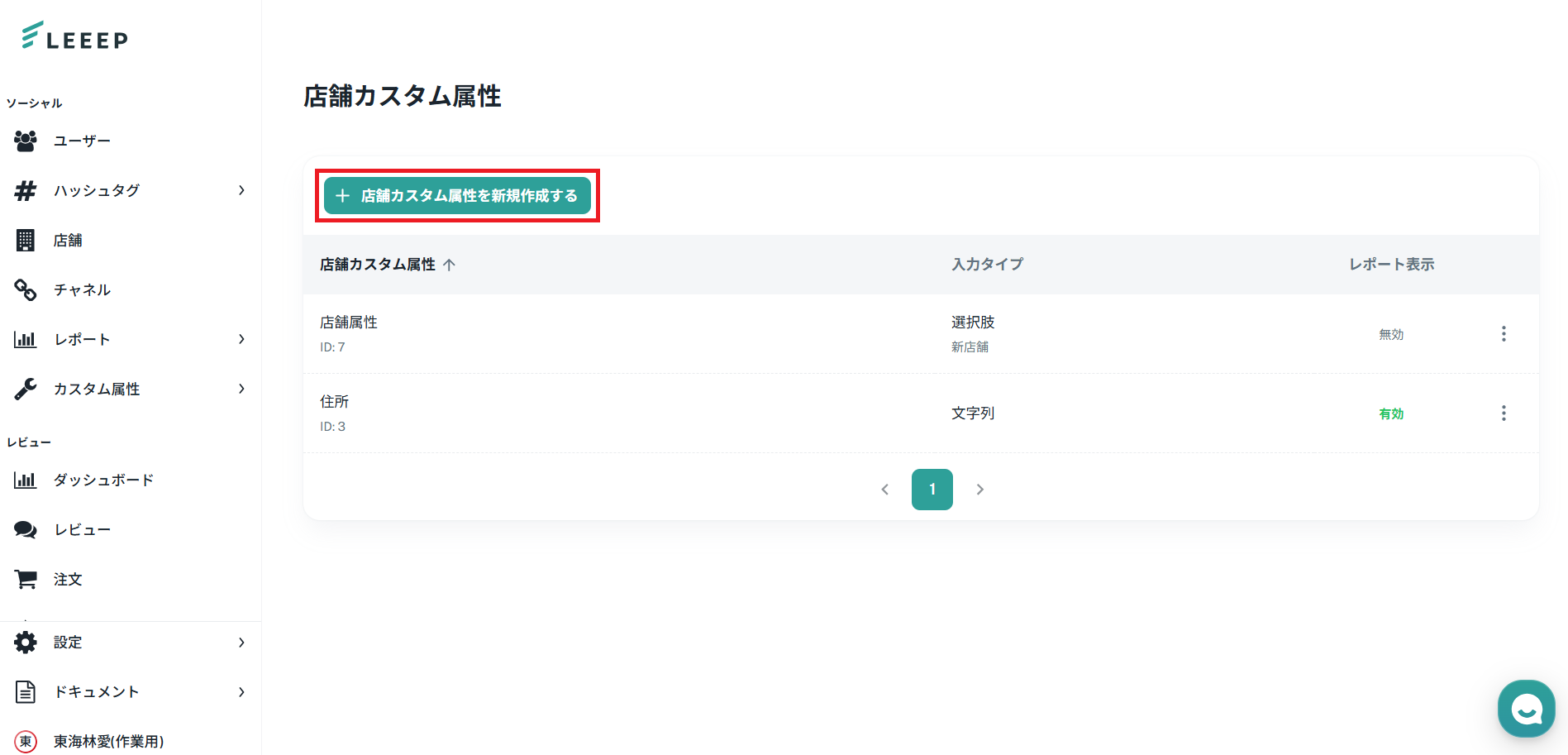
Task: Open the 注文 shopping cart icon
Action: coord(26,580)
